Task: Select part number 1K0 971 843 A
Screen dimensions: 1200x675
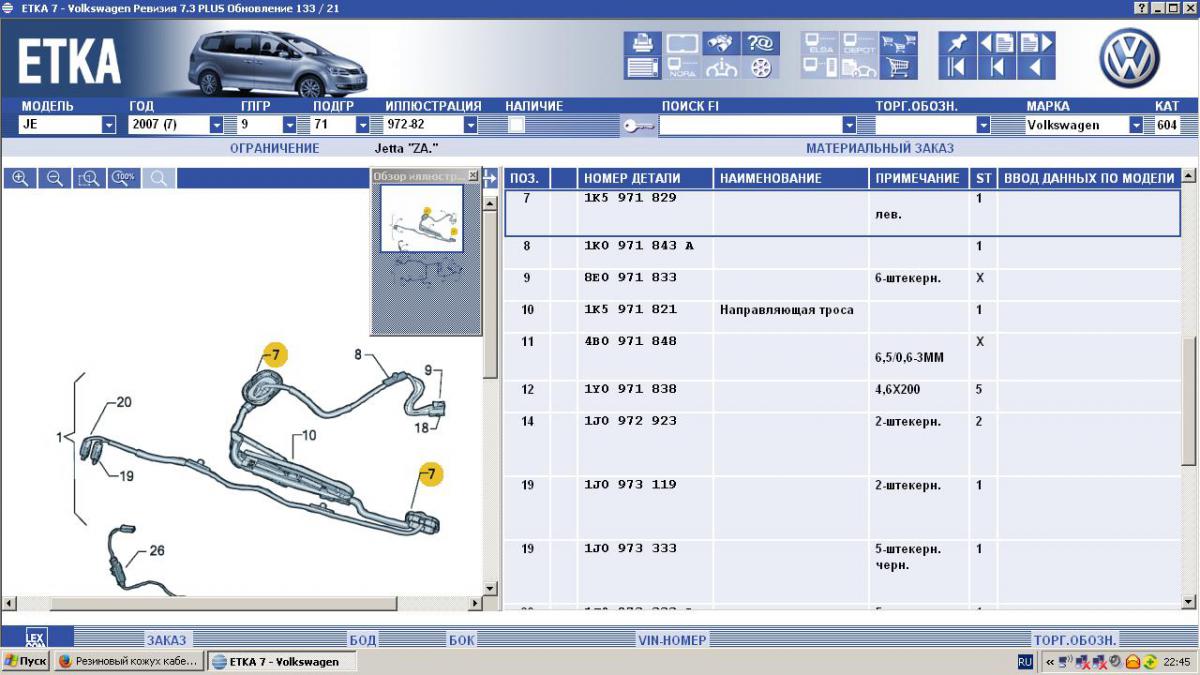Action: tap(639, 245)
